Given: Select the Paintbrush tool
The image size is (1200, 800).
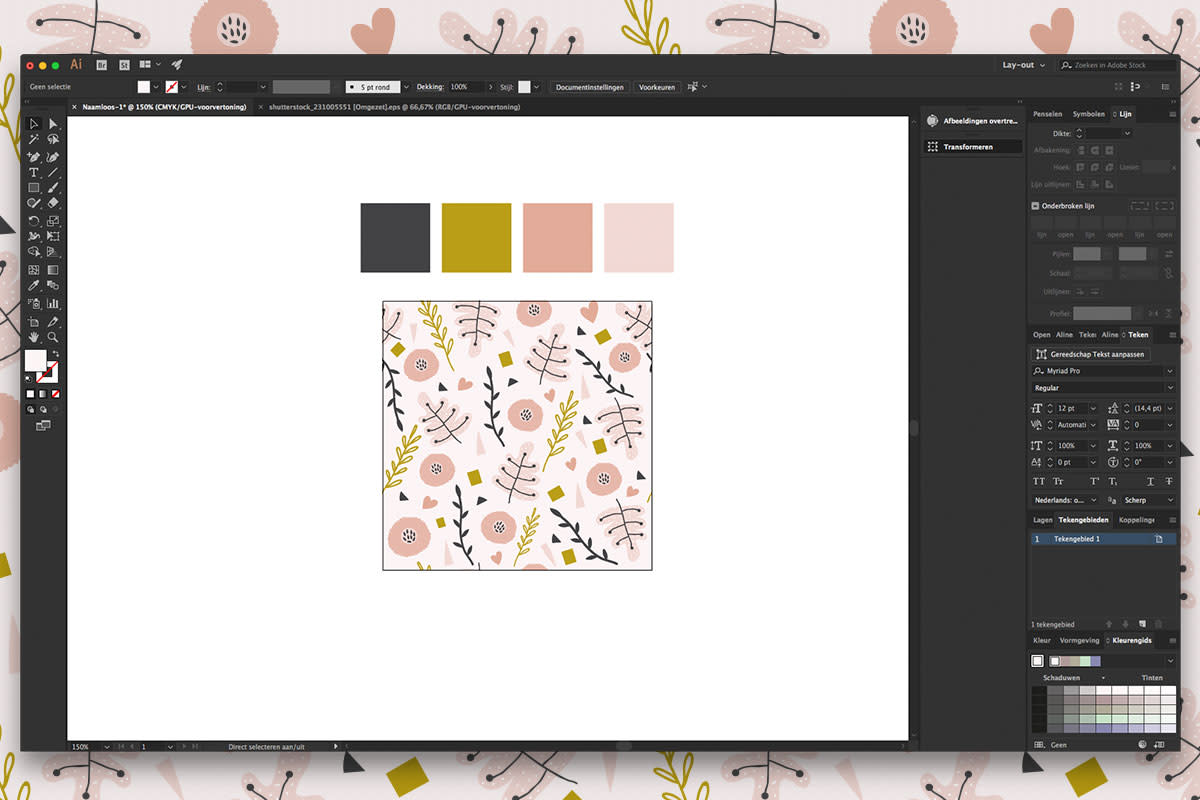Looking at the screenshot, I should pos(53,188).
